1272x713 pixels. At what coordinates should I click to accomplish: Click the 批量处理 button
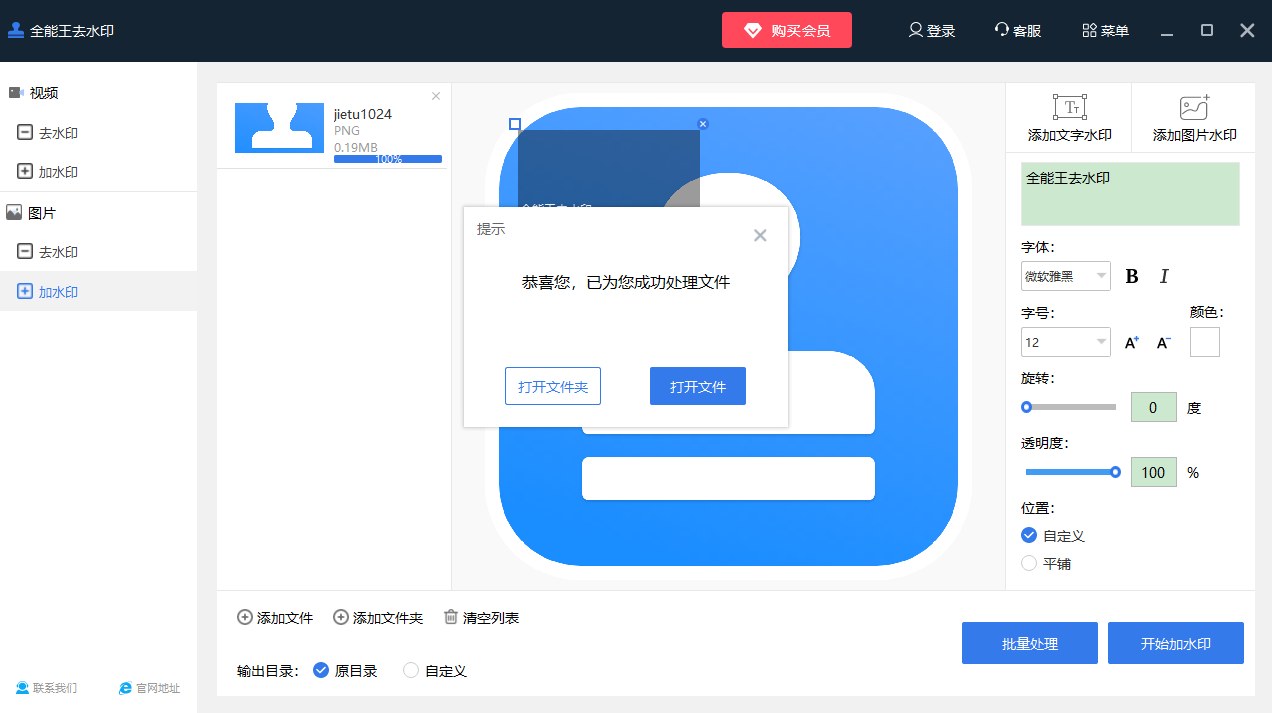1030,643
